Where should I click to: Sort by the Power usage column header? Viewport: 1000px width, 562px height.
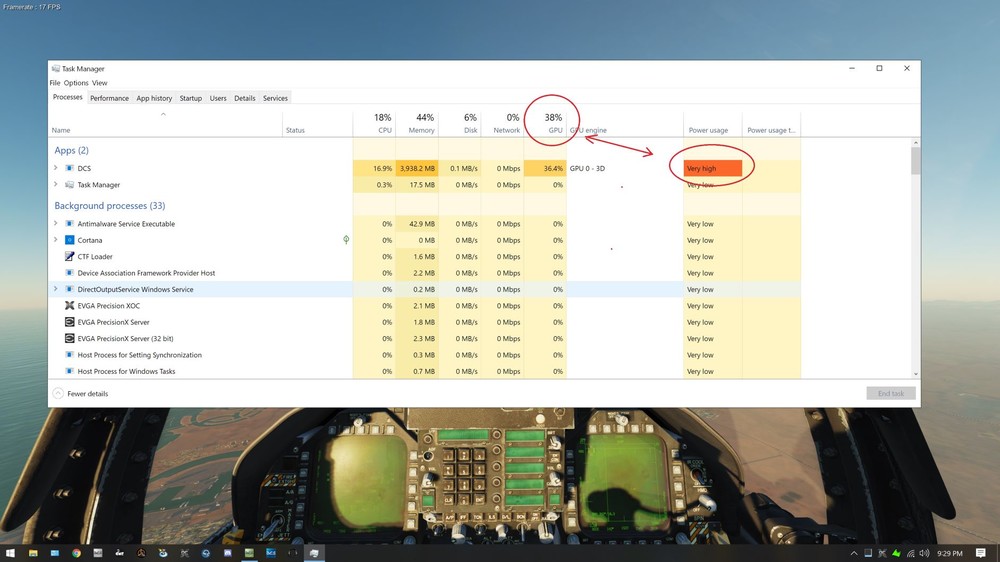(712, 123)
